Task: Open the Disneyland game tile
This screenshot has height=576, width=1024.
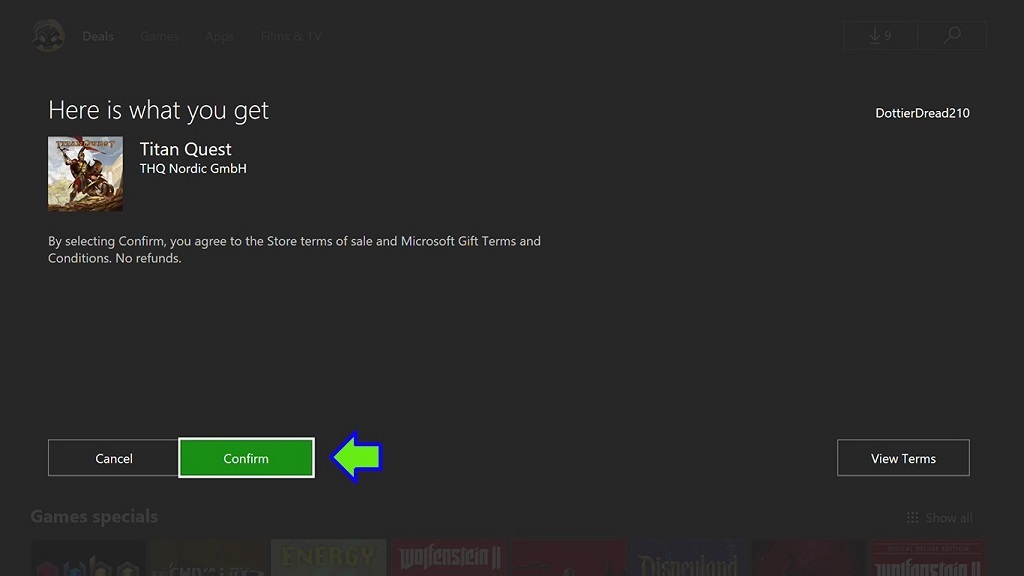Action: (689, 558)
